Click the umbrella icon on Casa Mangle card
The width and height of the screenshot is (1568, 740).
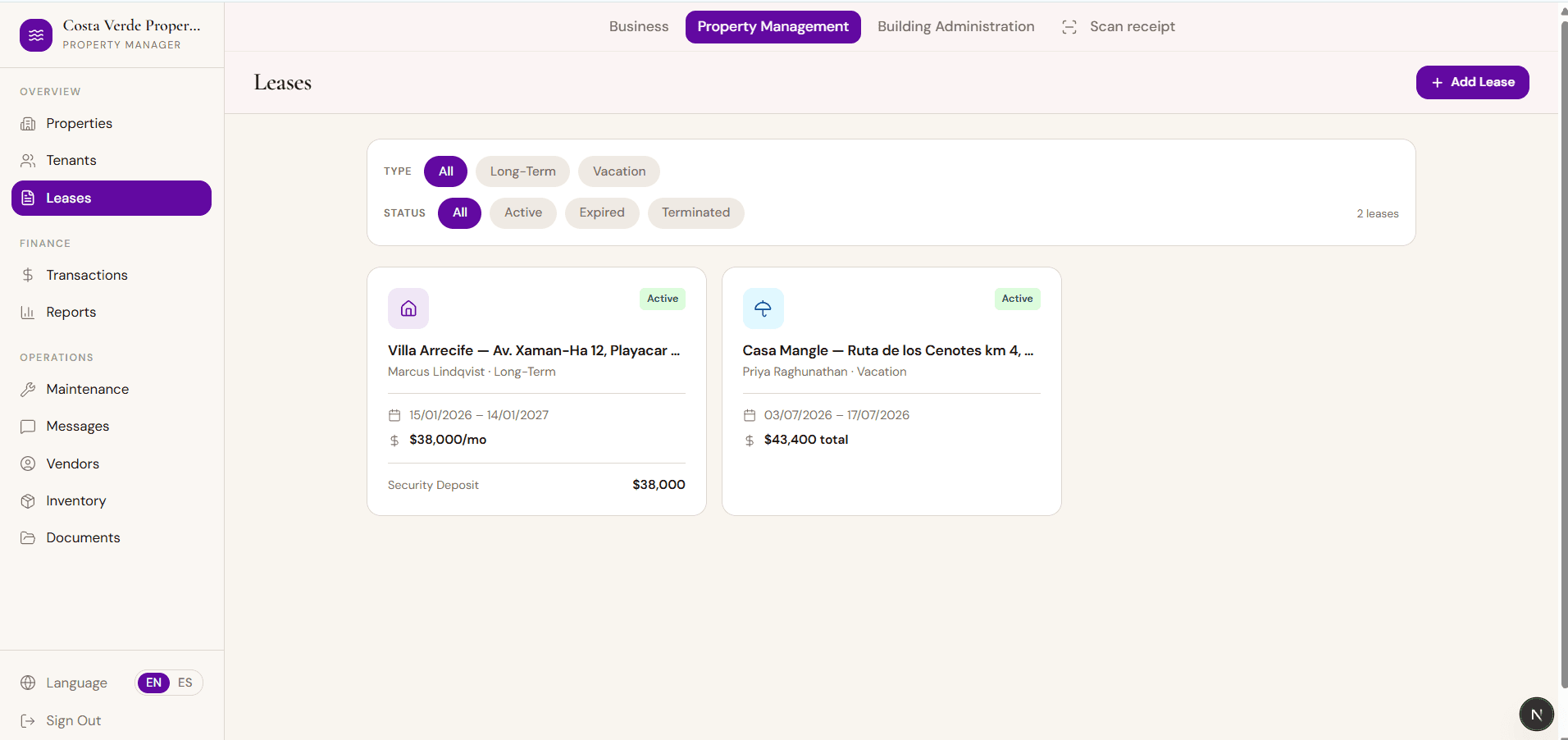763,308
